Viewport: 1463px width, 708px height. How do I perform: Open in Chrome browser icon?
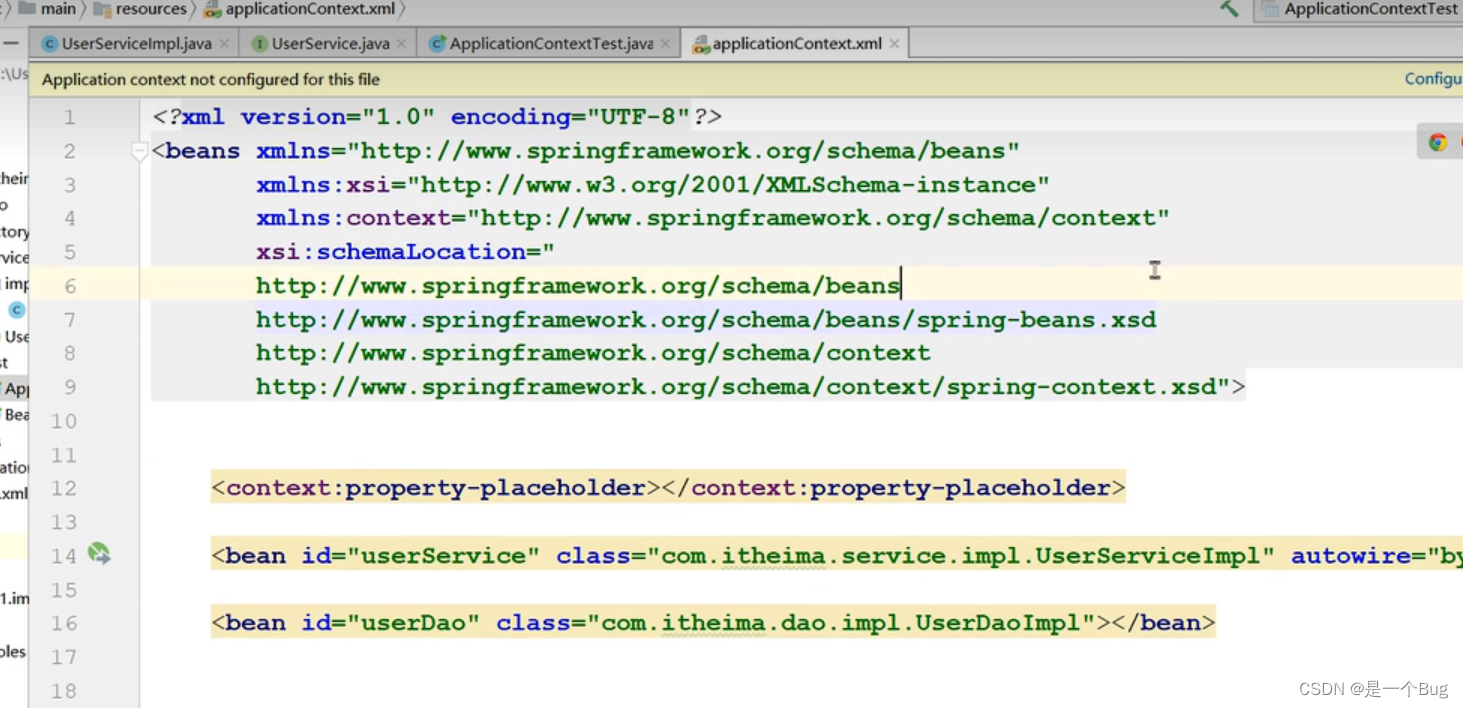1438,142
